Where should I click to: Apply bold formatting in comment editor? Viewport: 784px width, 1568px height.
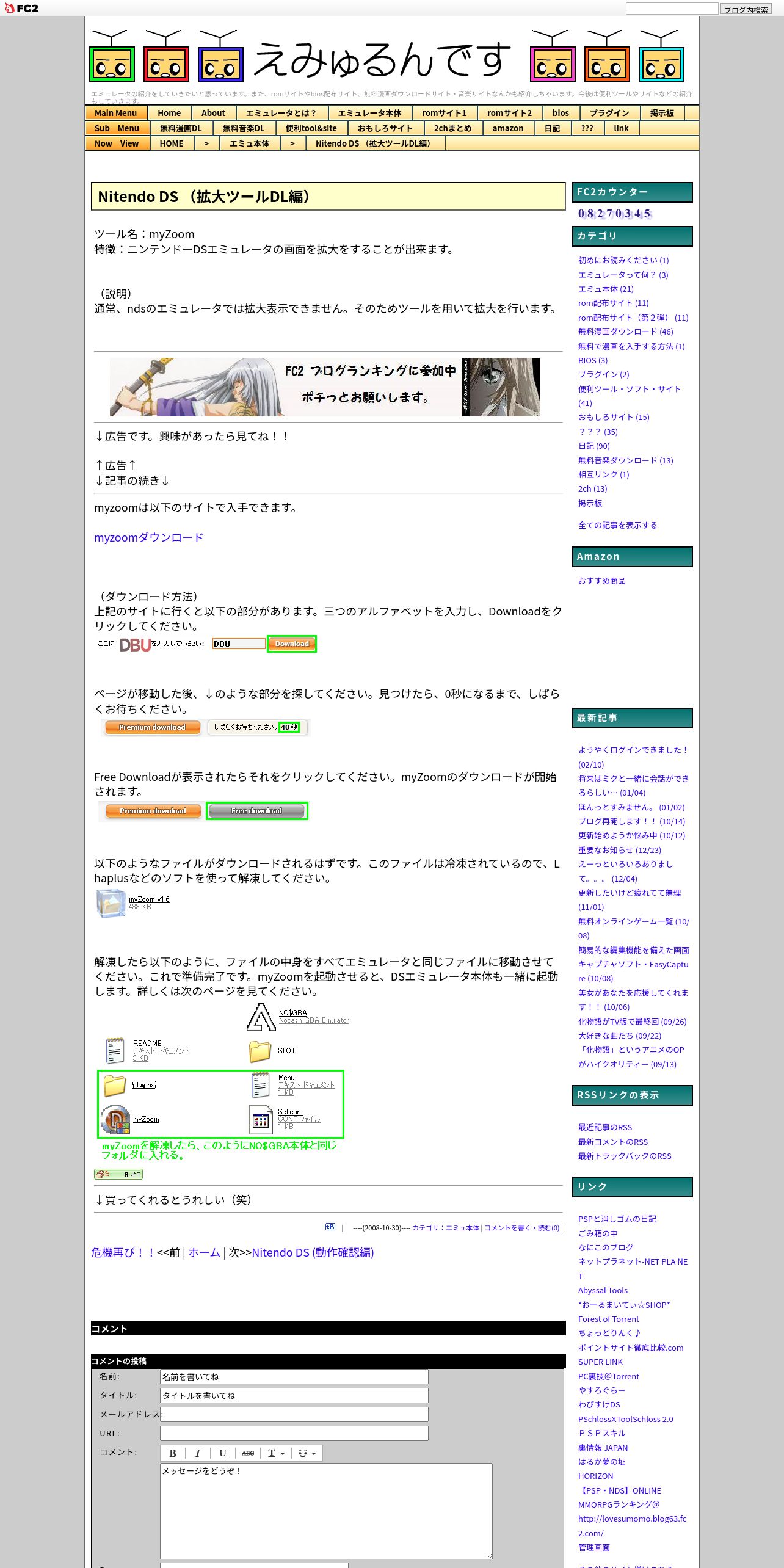(x=173, y=1453)
